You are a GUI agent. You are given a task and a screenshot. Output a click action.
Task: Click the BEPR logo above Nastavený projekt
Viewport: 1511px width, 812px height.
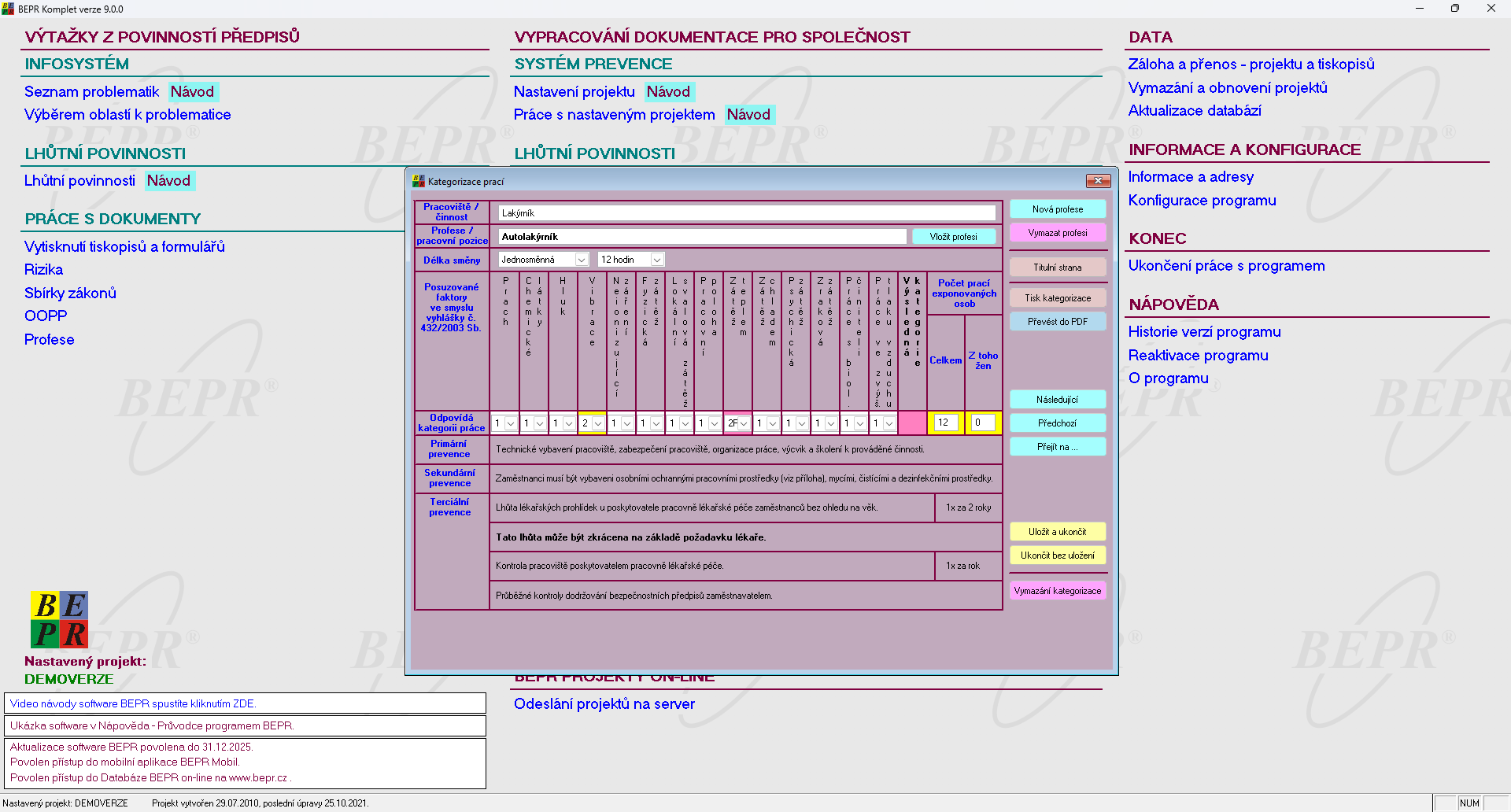point(59,619)
